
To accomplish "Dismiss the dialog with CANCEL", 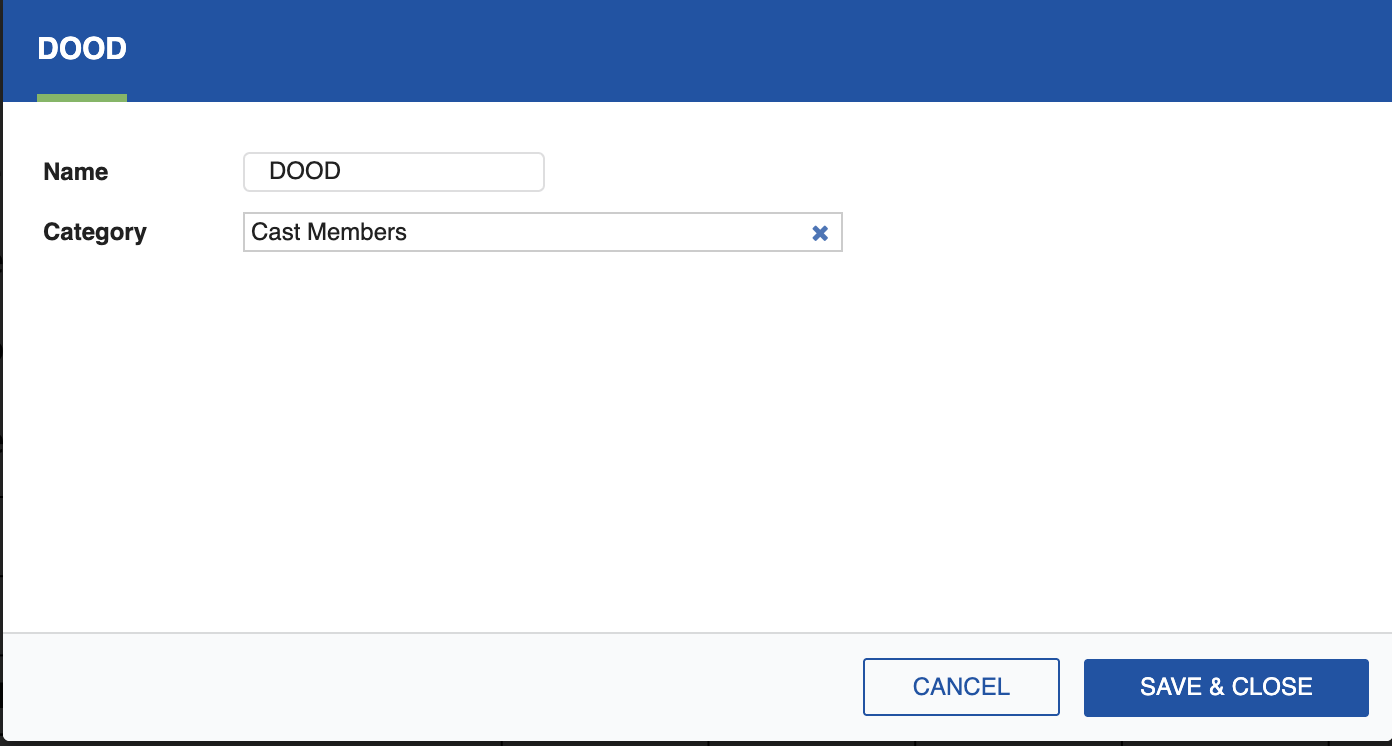I will tap(960, 686).
